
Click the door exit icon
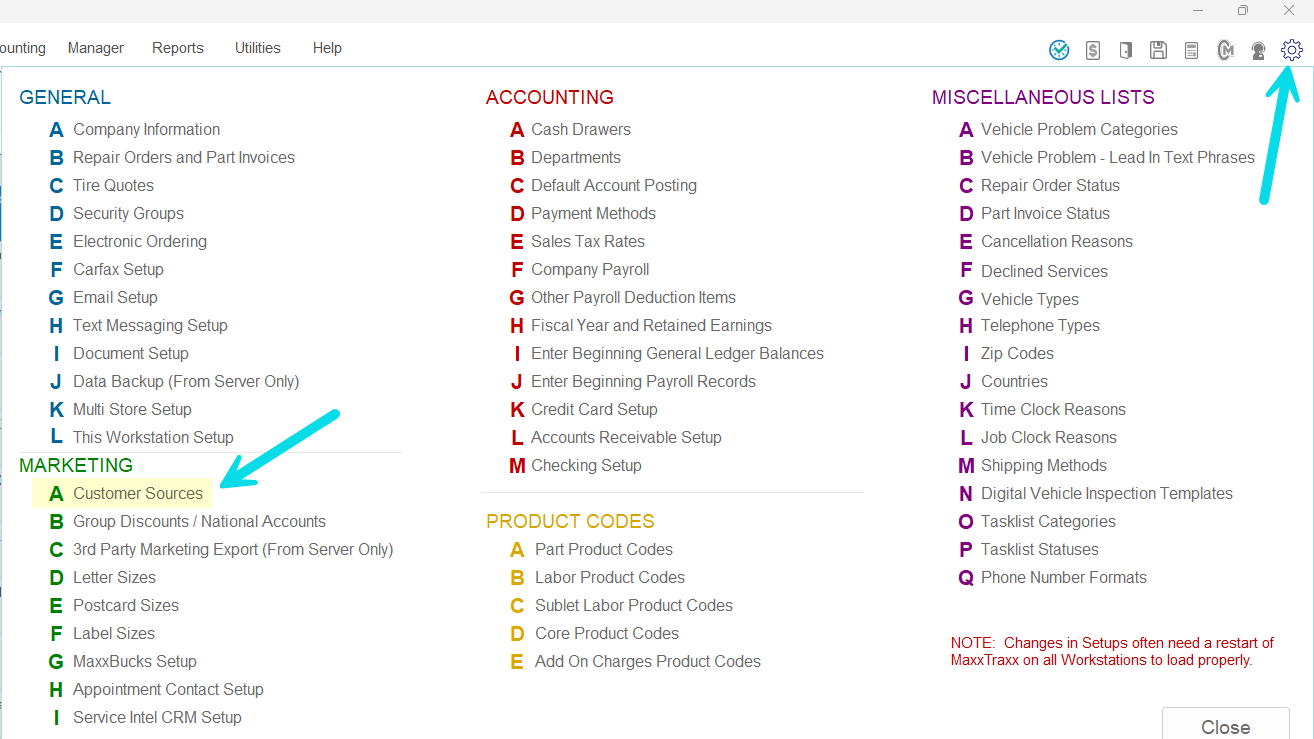click(1125, 50)
